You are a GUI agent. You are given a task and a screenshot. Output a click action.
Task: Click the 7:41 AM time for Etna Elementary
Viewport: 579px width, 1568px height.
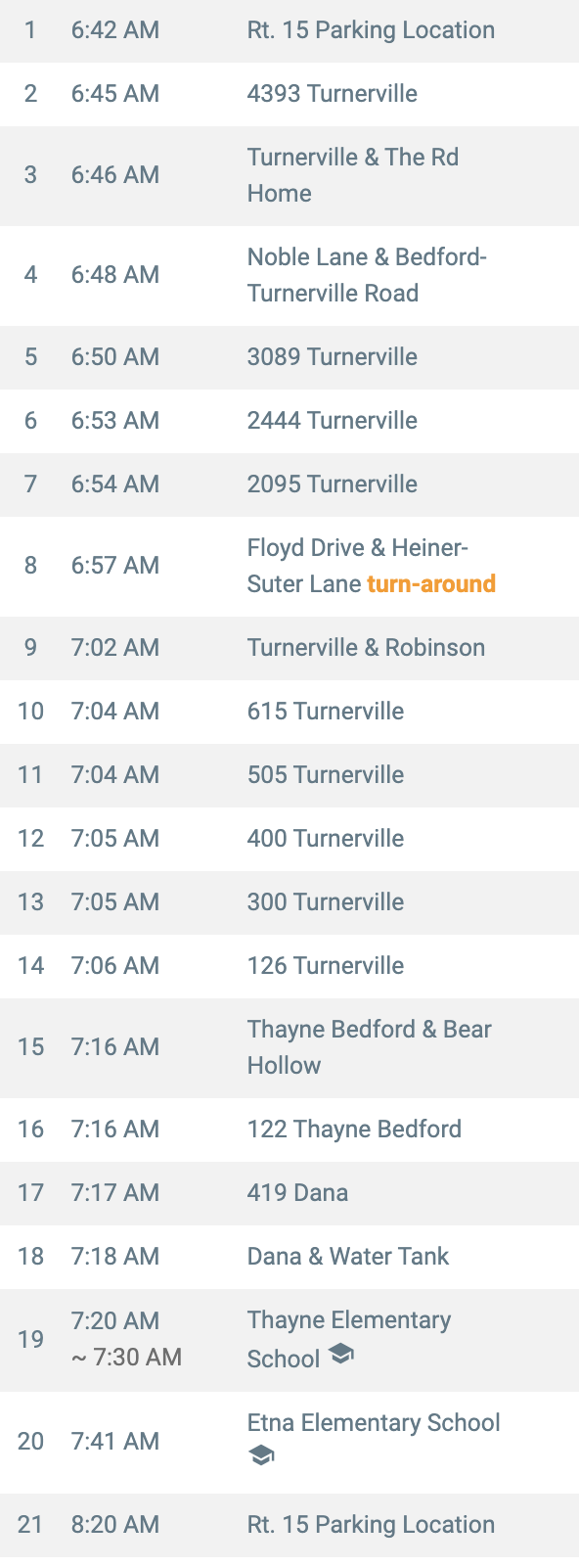pyautogui.click(x=115, y=1441)
